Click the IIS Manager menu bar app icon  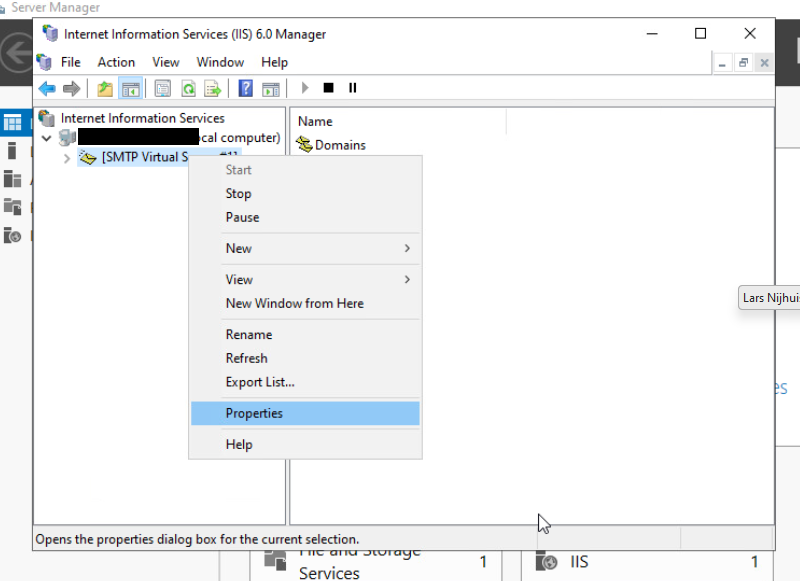(44, 62)
